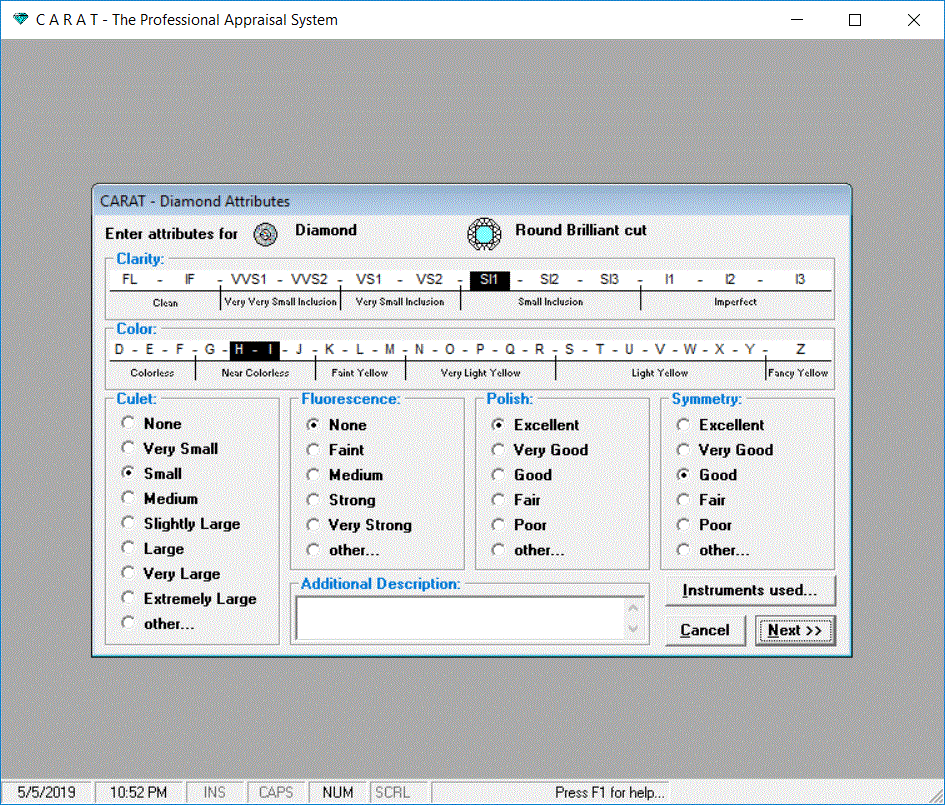The height and width of the screenshot is (805, 945).
Task: Select Very Good polish
Action: [499, 450]
